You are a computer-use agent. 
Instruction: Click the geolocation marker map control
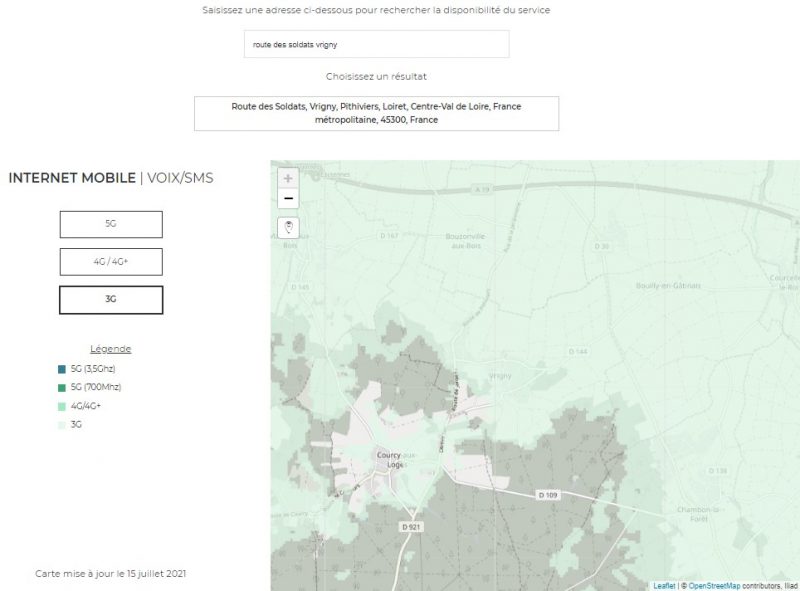tap(288, 227)
